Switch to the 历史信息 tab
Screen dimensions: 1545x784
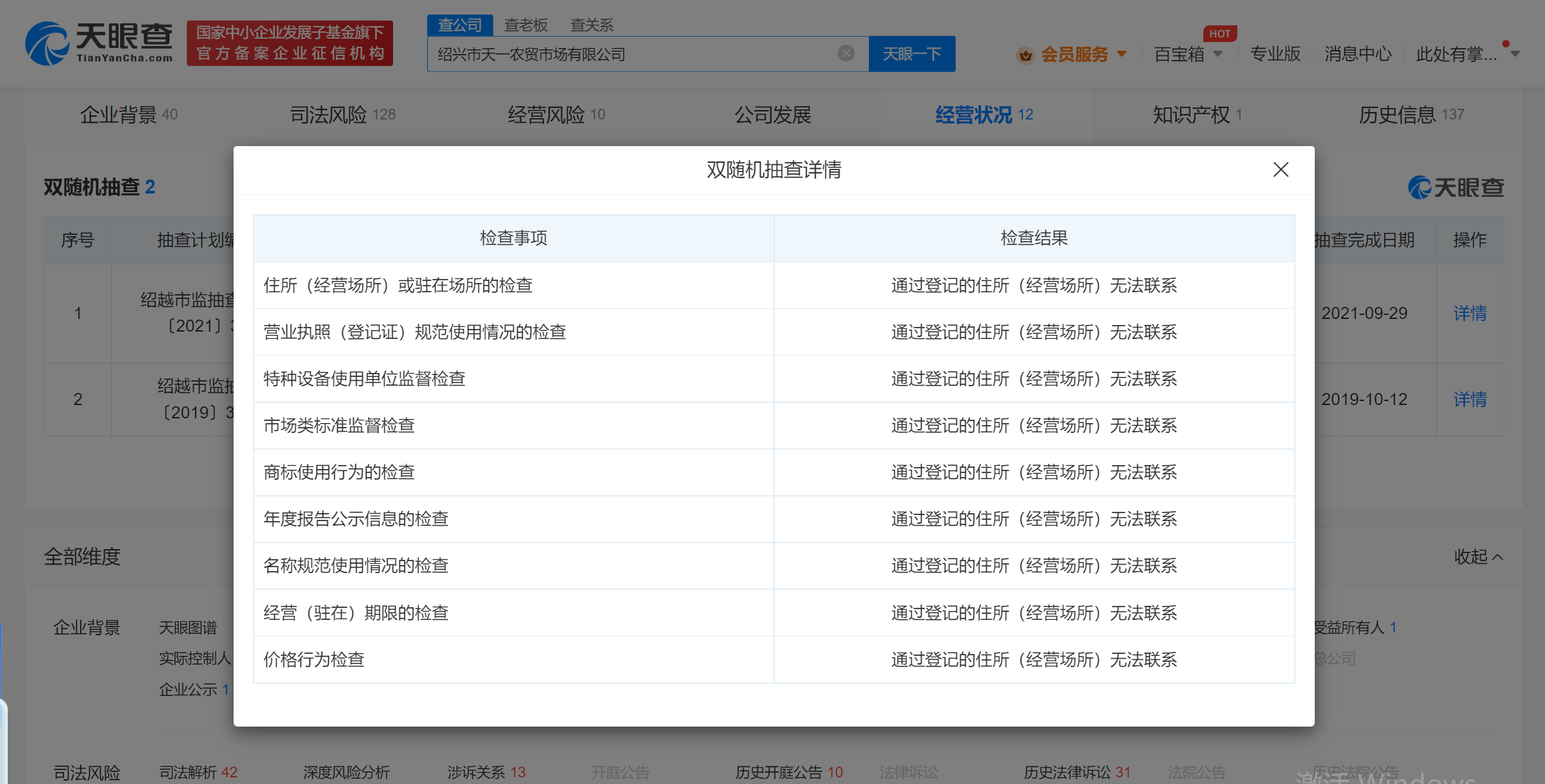(1396, 114)
